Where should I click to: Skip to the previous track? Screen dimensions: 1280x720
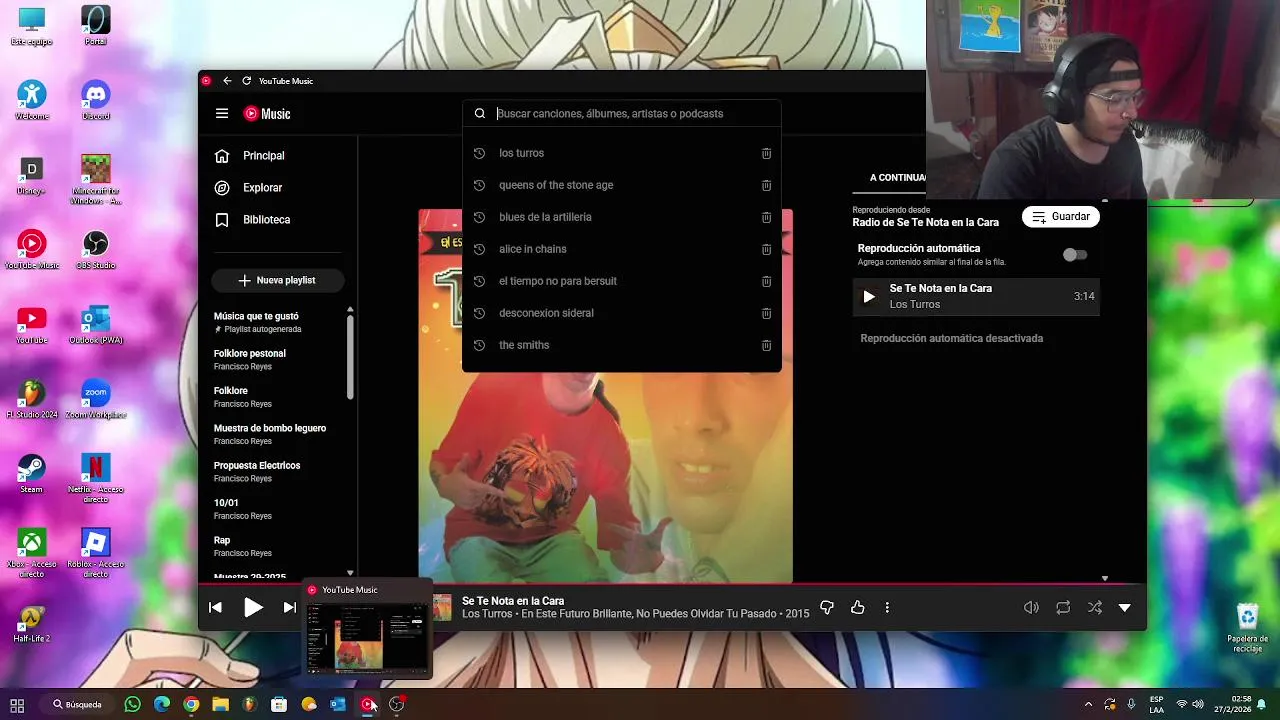pos(215,607)
